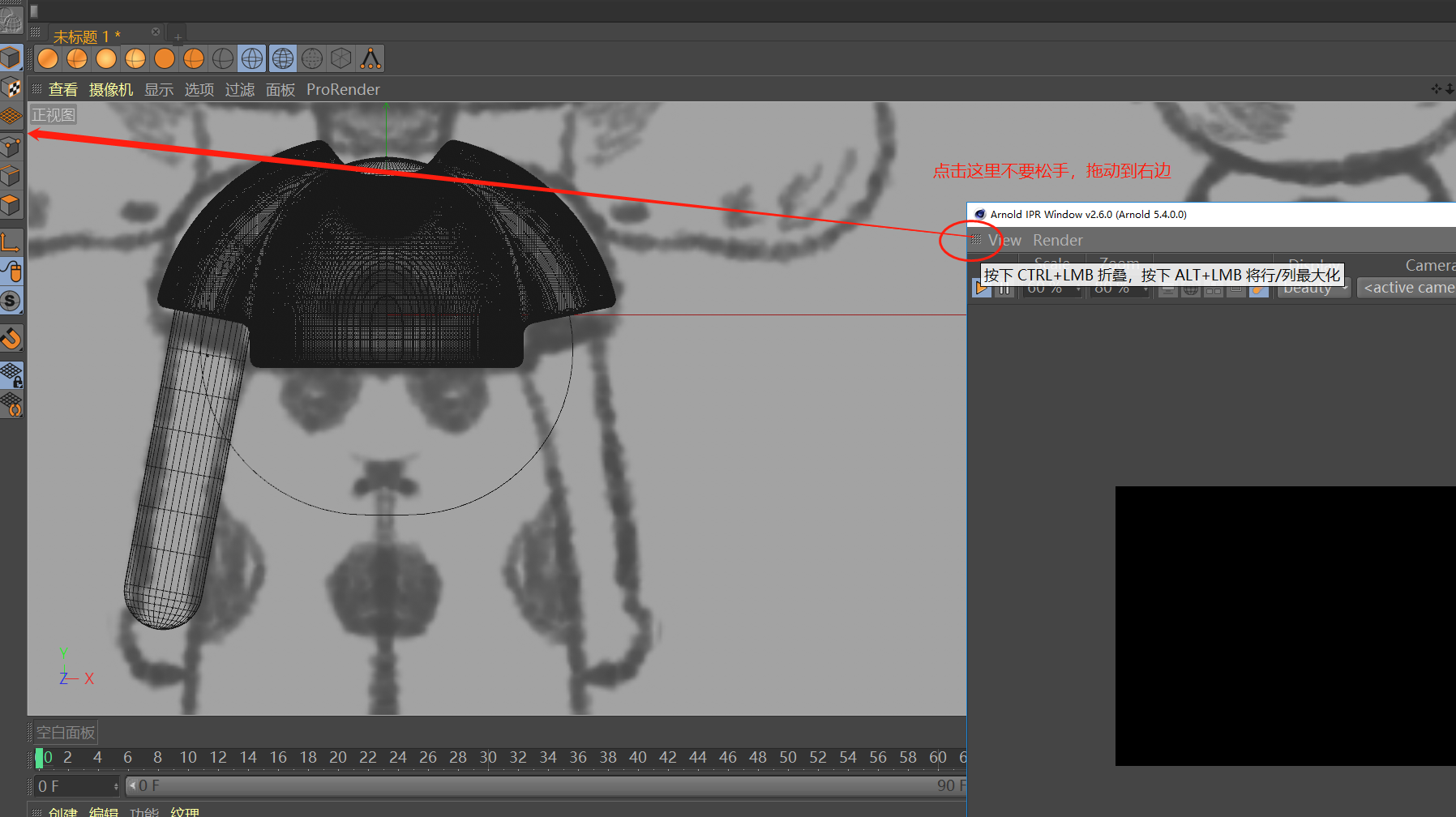Open the Render menu in Arnold IPR window

pyautogui.click(x=1057, y=240)
